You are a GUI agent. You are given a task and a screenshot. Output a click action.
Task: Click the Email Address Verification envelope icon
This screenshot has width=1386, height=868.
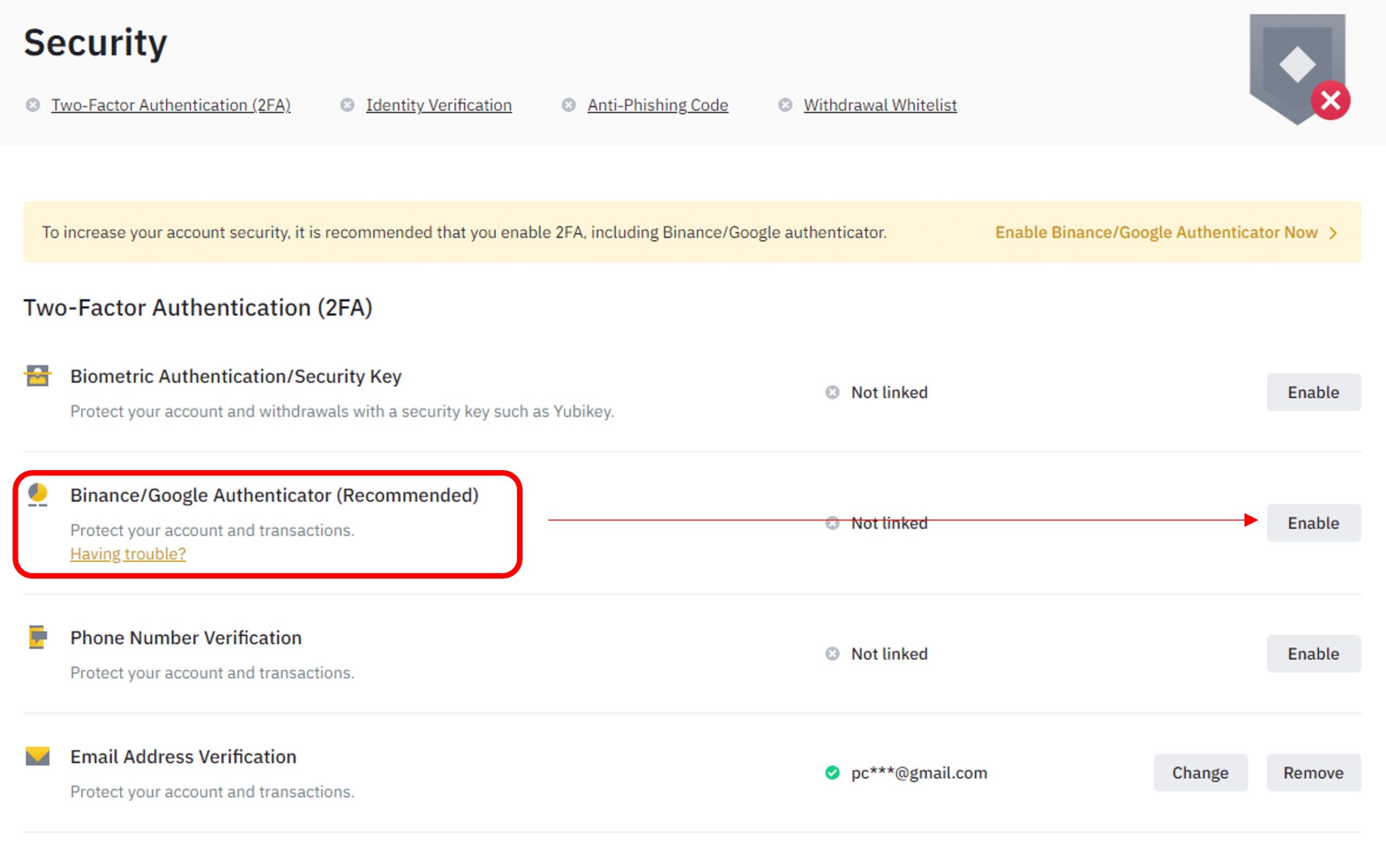(x=37, y=756)
